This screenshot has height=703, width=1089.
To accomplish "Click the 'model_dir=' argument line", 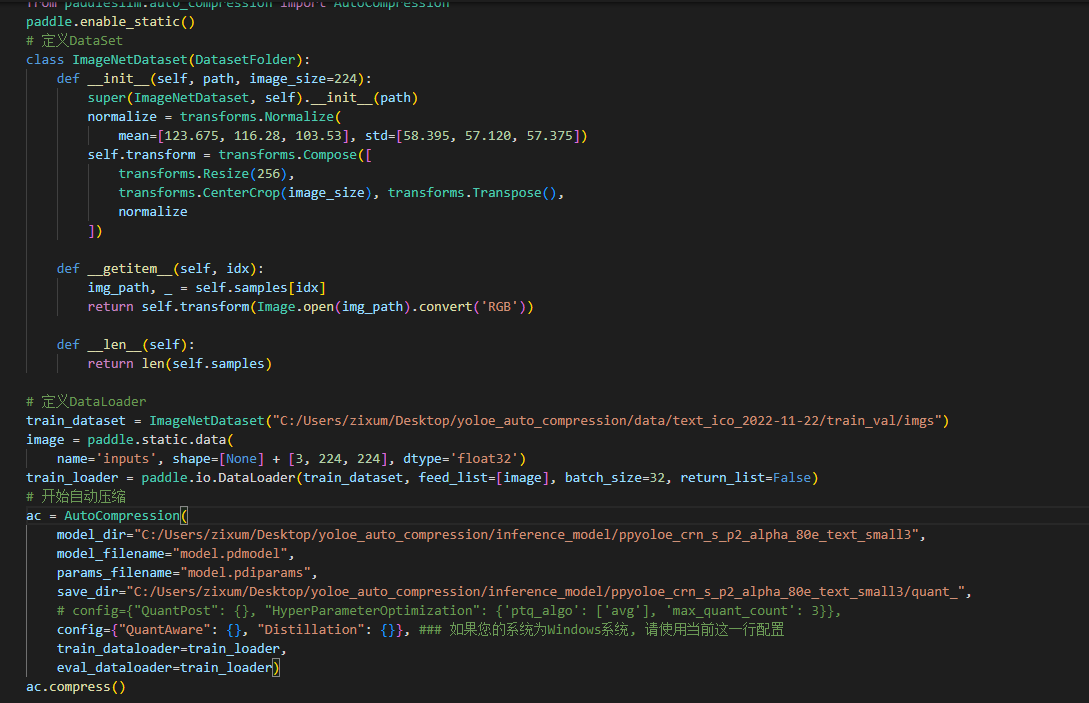I will (491, 534).
